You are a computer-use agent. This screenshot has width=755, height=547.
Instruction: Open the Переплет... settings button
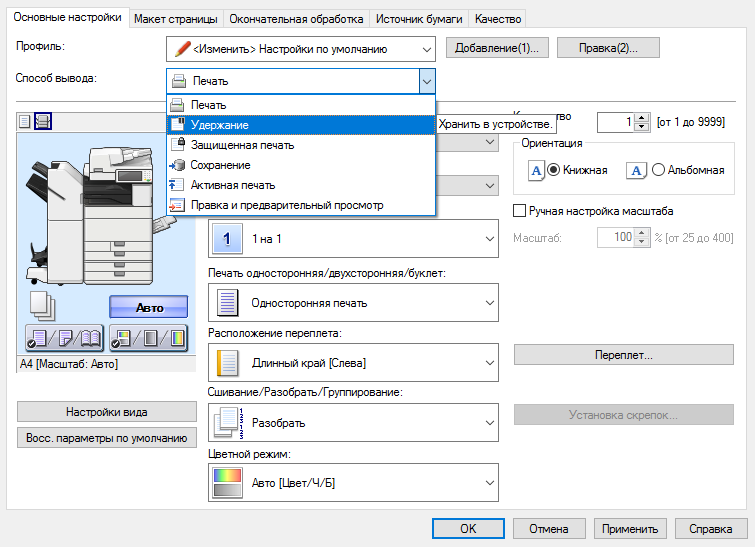tap(624, 355)
